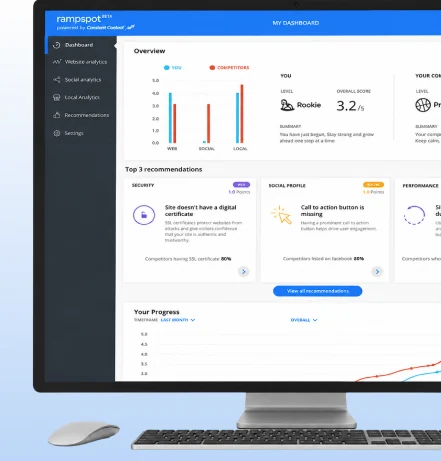This screenshot has height=461, width=441.
Task: Click the unlocked padlock Security icon
Action: click(144, 215)
